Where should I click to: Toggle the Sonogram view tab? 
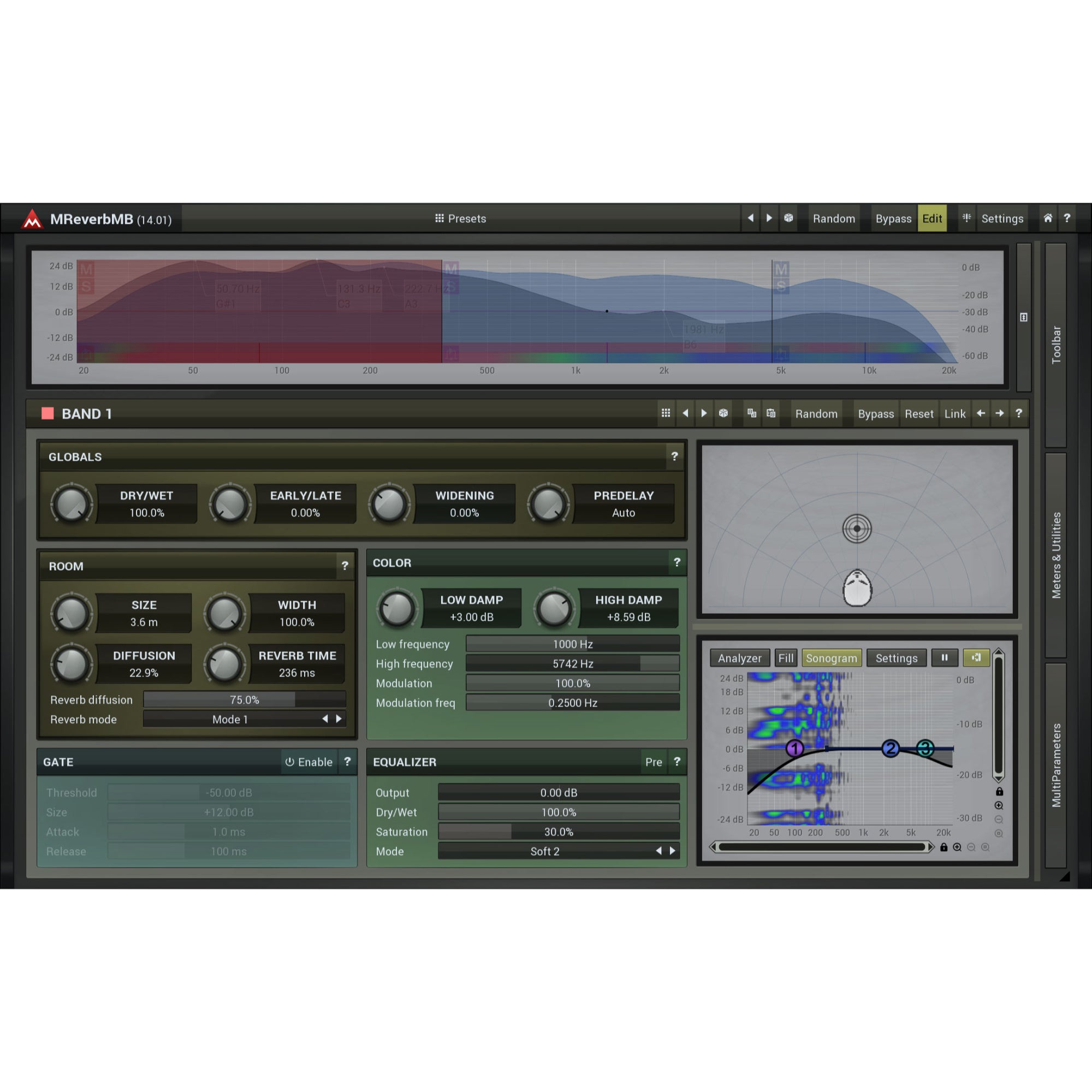832,658
